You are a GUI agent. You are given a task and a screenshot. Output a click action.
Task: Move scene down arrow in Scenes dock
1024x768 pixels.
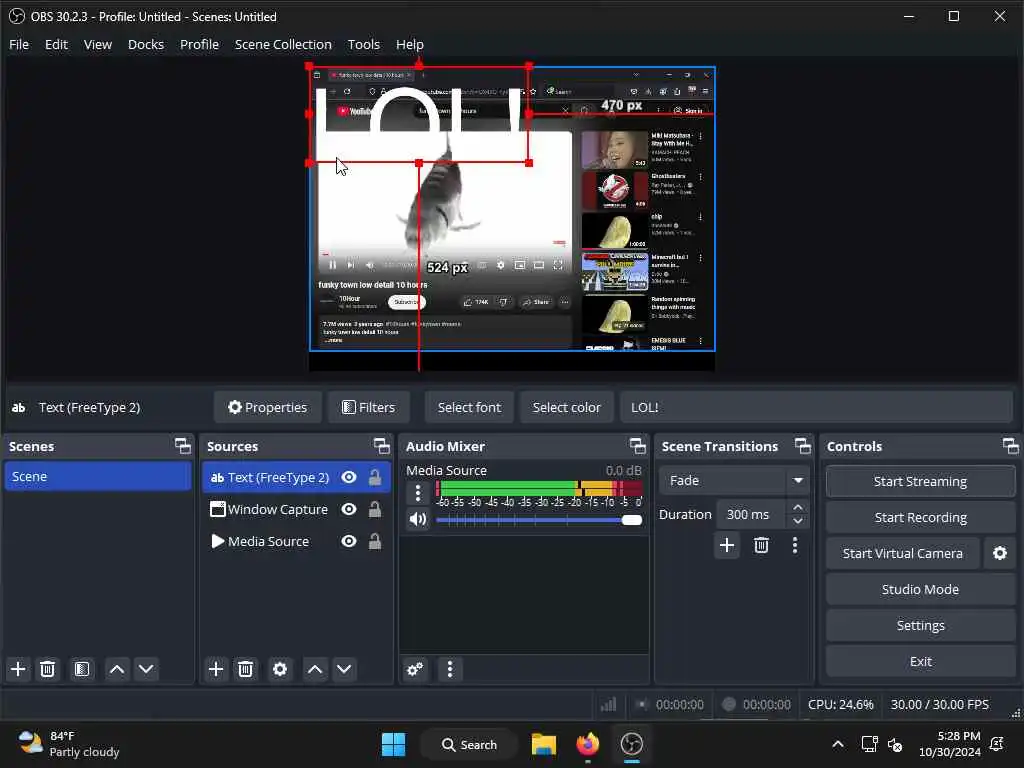146,669
